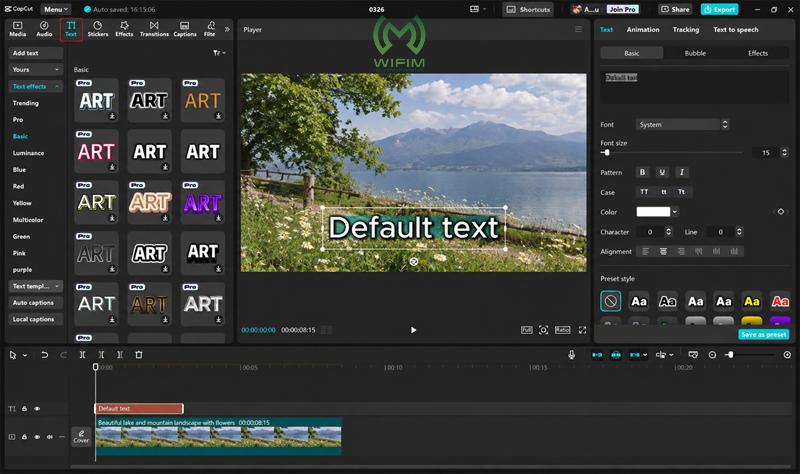Toggle Underline pattern for text

coord(662,172)
